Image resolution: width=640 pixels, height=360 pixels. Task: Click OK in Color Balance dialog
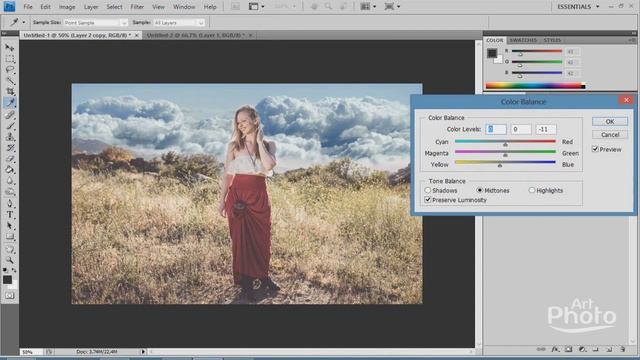609,122
